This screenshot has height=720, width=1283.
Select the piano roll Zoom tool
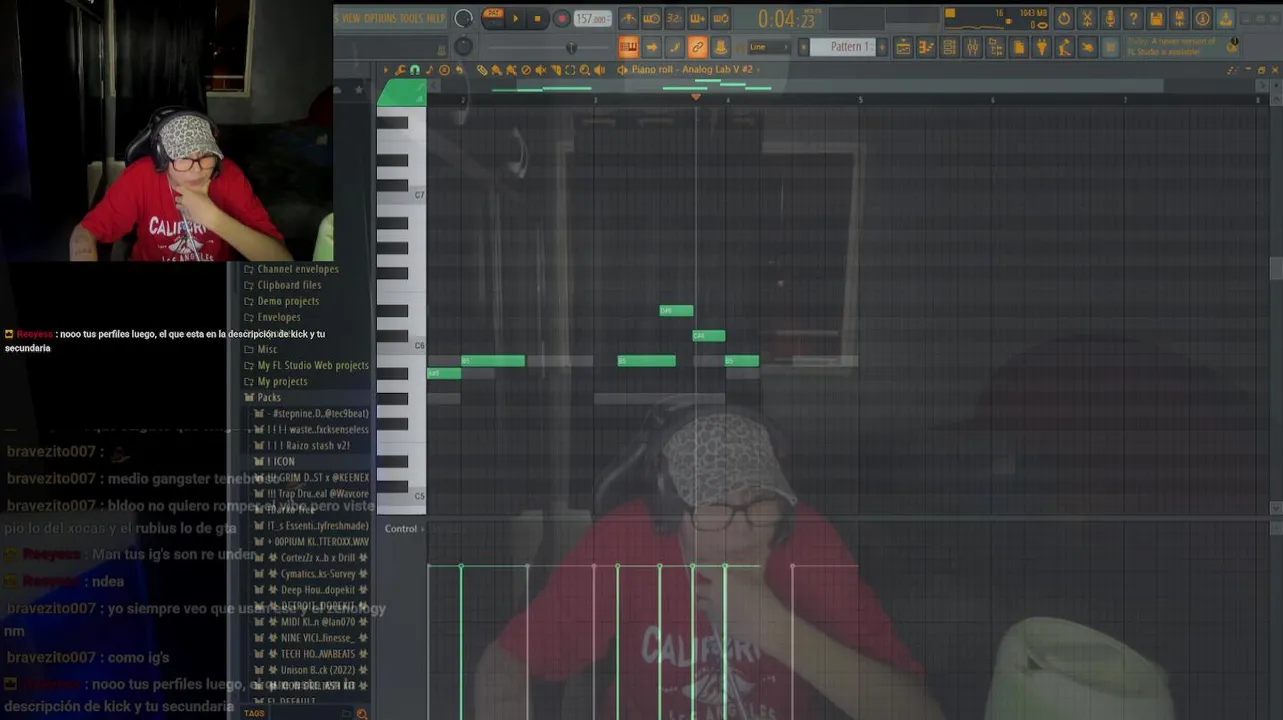pos(585,70)
